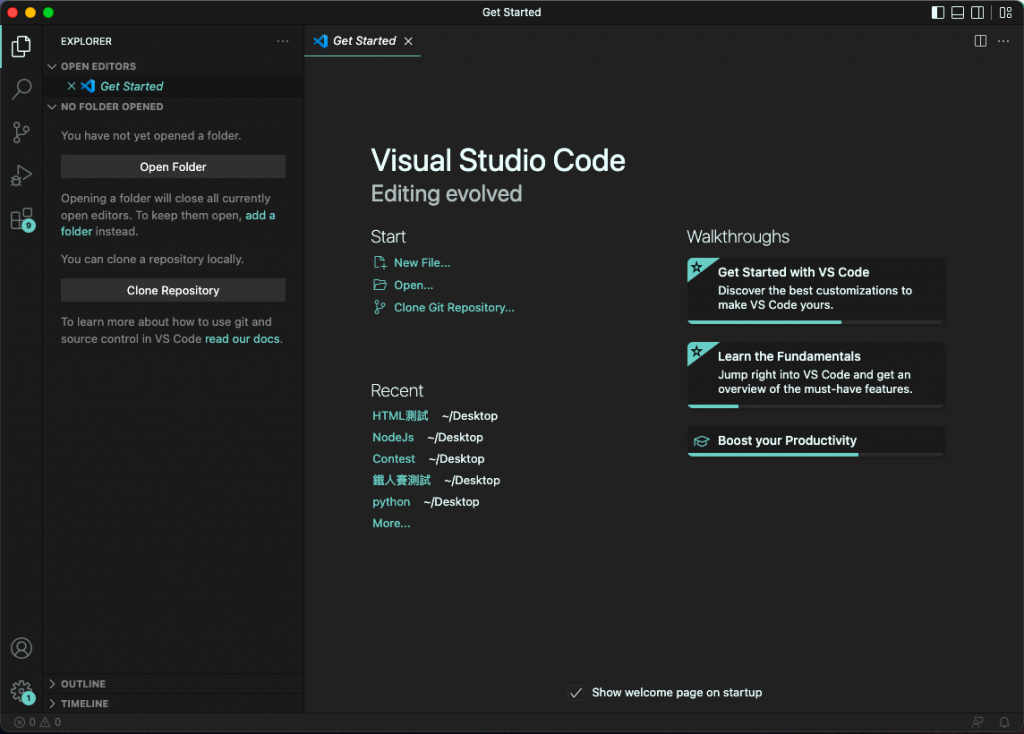Click the Open Folder button

tap(173, 167)
